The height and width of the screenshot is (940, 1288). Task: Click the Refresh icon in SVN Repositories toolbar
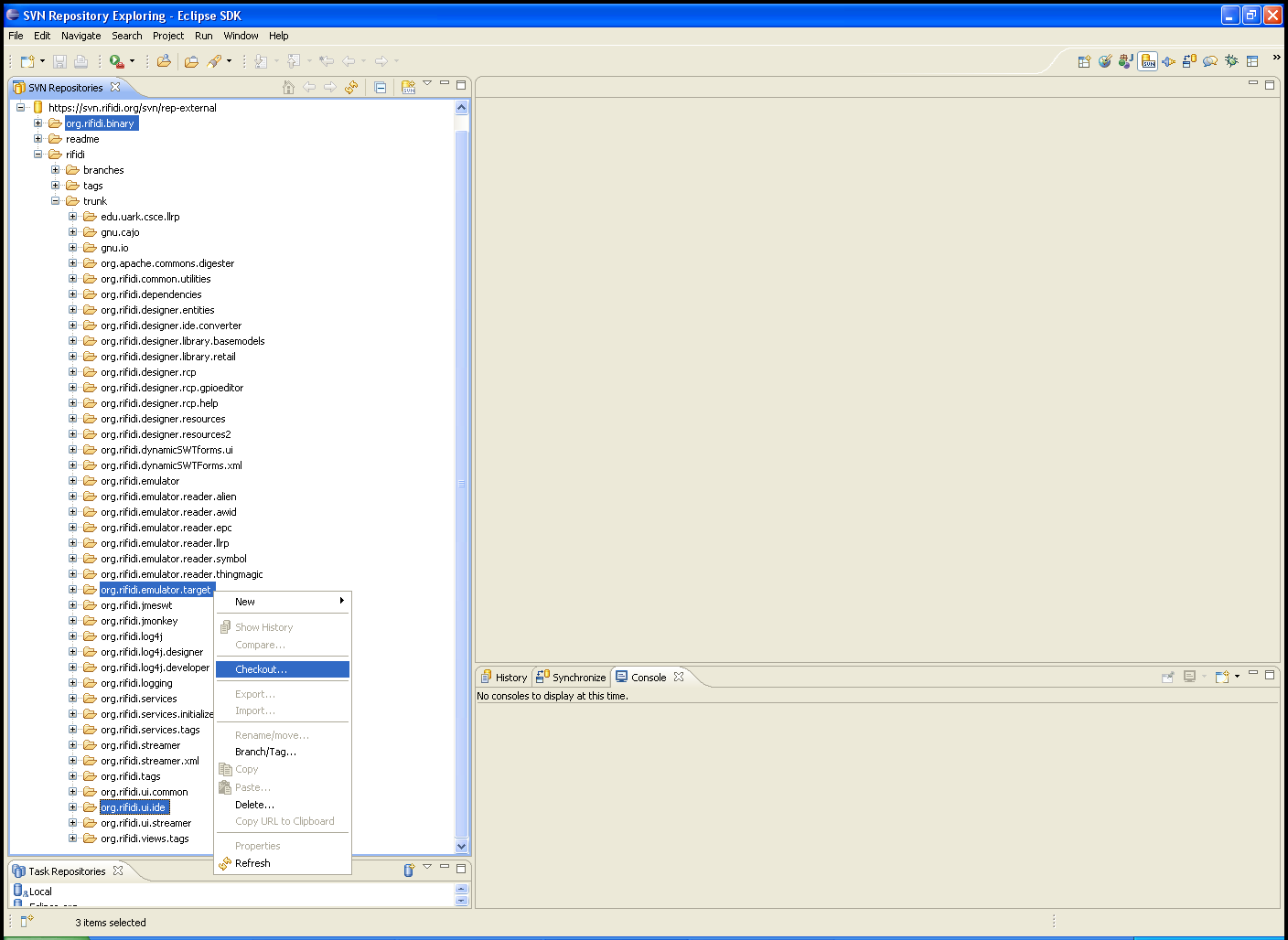(351, 87)
